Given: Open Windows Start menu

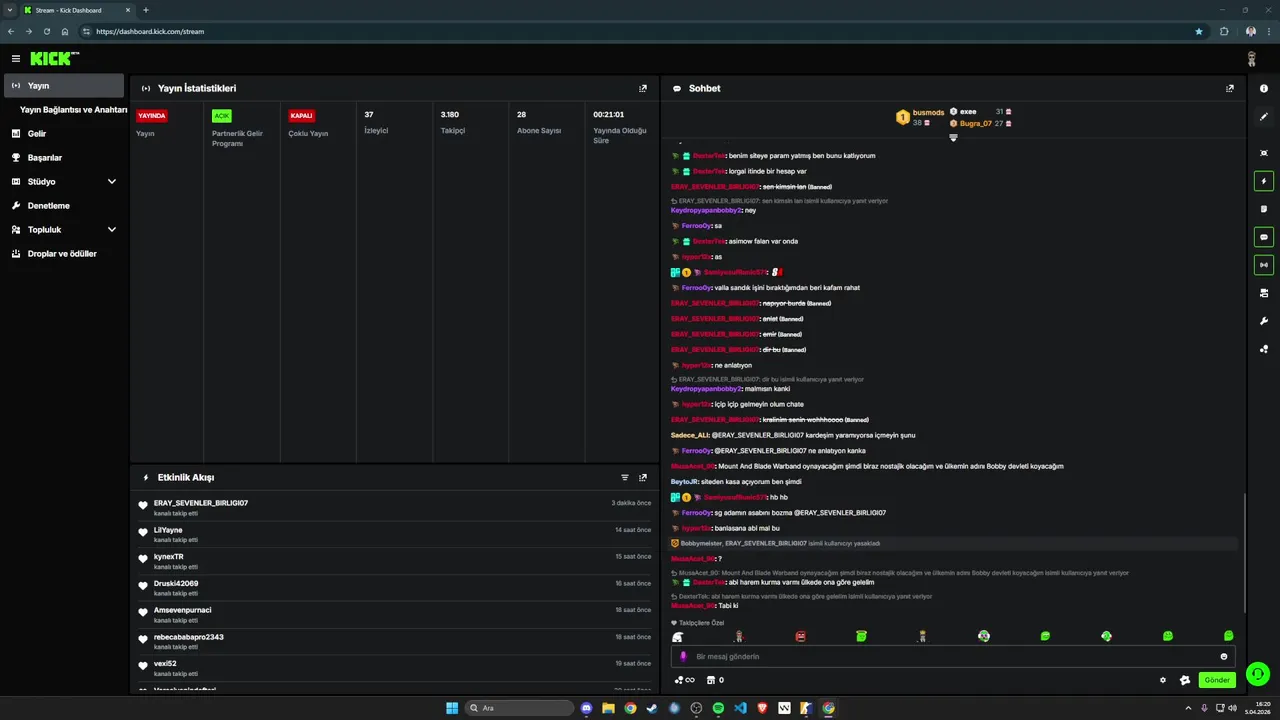Looking at the screenshot, I should tap(452, 708).
